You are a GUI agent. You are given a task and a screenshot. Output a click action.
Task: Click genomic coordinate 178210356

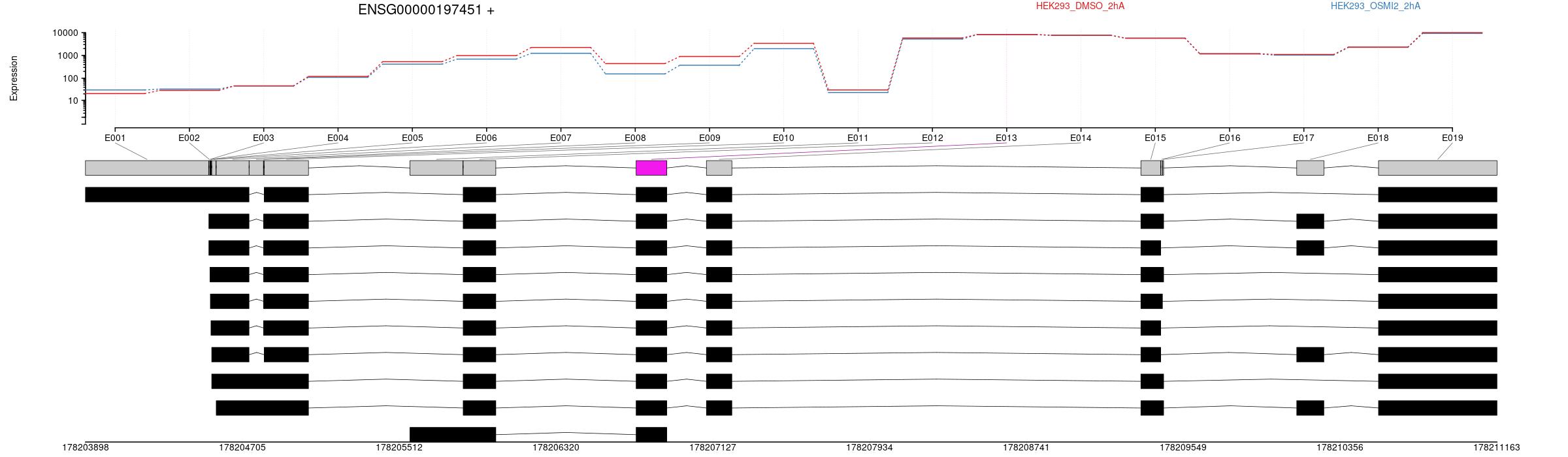(x=1340, y=448)
